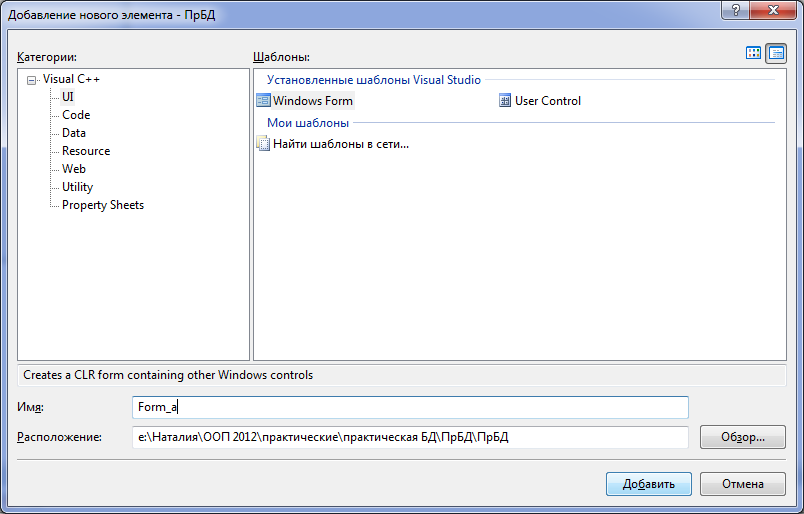Click the Добавить button

tap(649, 484)
